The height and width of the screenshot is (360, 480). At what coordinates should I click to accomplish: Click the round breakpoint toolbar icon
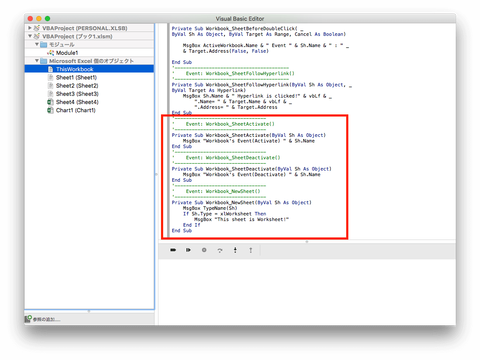click(204, 250)
